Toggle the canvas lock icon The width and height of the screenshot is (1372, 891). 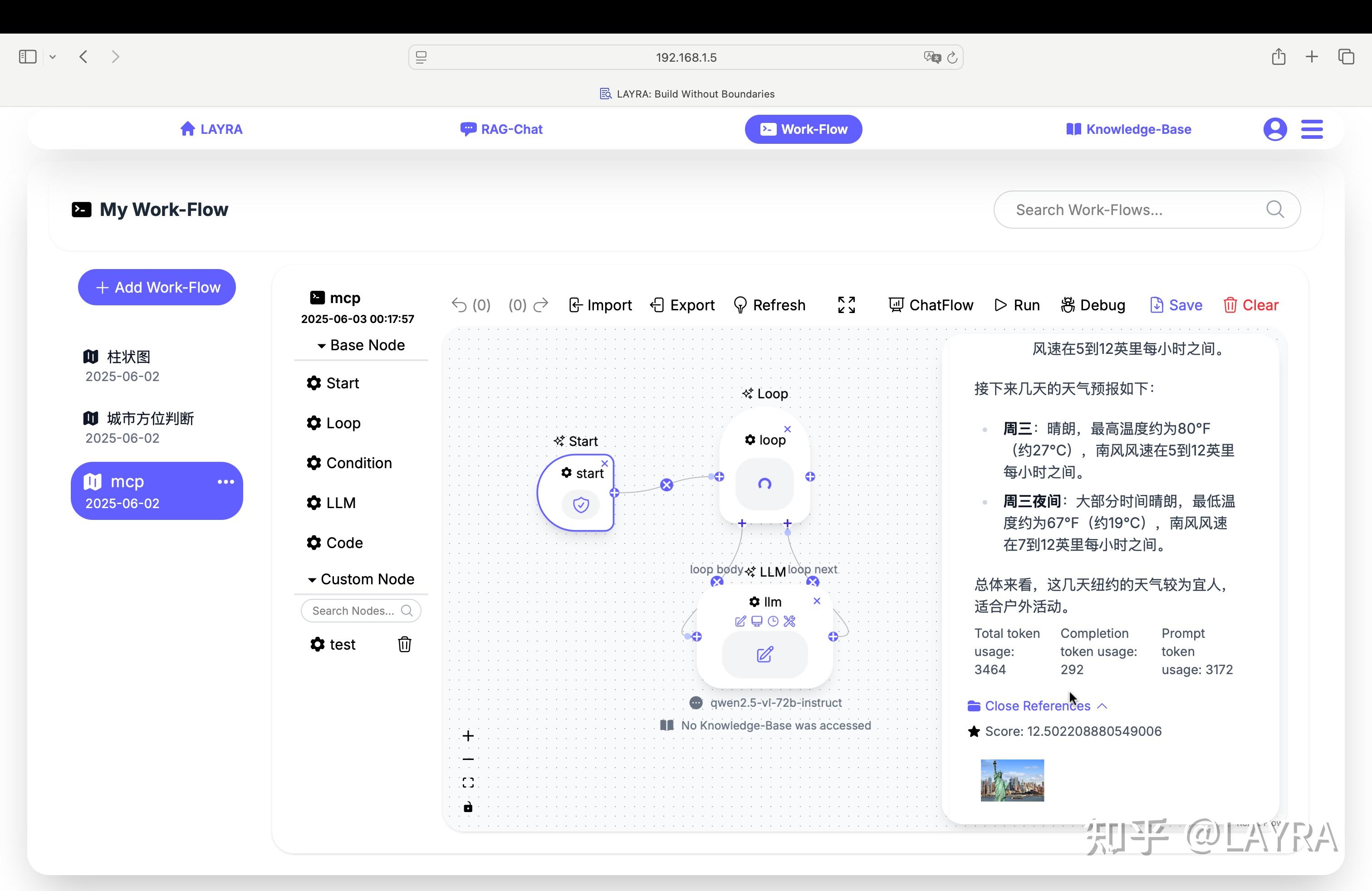pos(468,807)
